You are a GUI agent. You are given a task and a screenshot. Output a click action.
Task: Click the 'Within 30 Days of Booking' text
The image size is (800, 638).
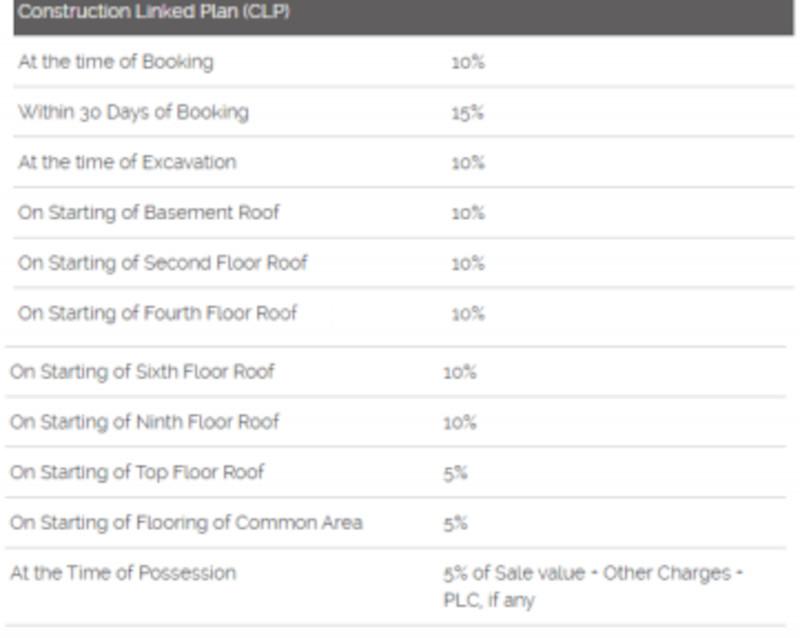133,112
